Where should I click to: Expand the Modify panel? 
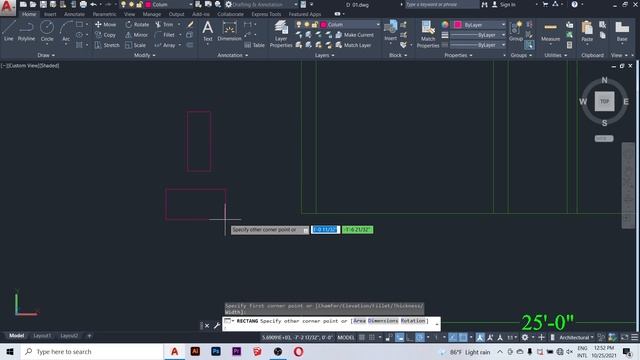144,55
